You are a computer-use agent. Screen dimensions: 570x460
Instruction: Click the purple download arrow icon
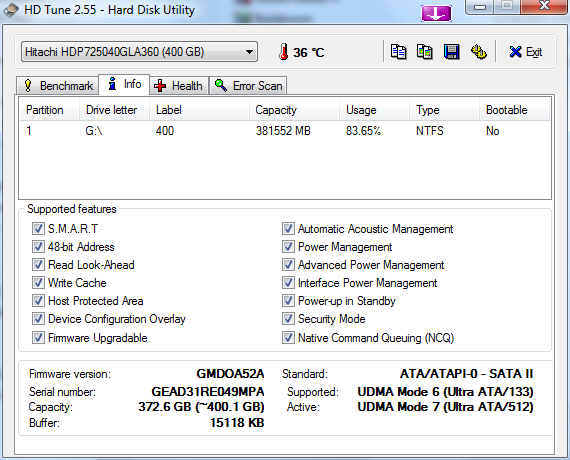[436, 13]
